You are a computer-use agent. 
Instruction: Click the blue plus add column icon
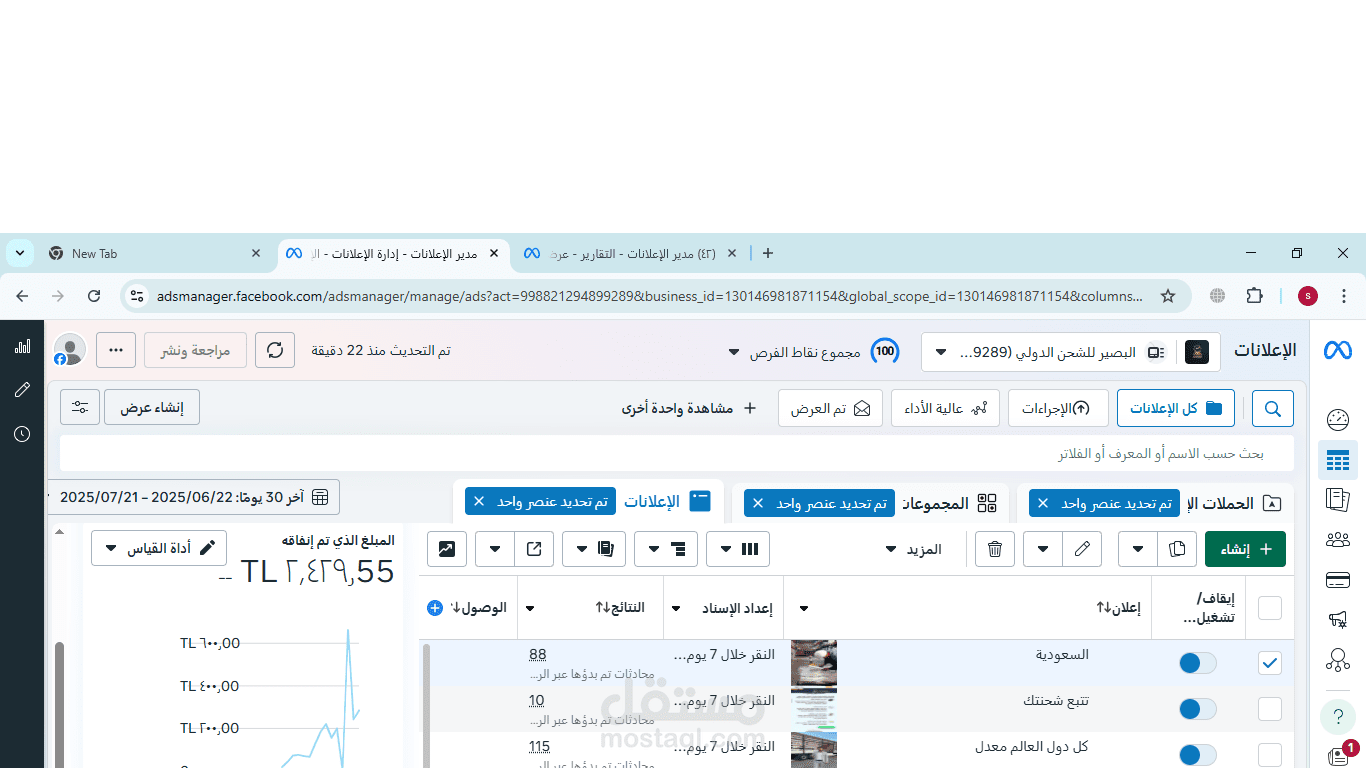click(434, 608)
